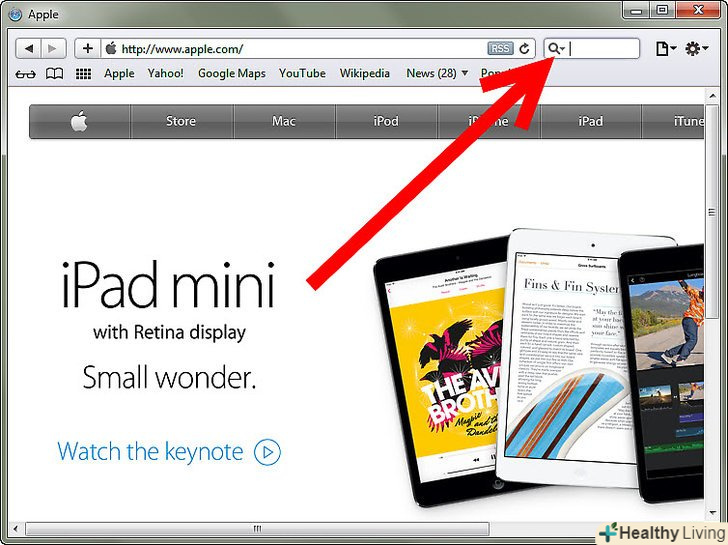Close the Safari window
728x545 pixels.
(x=698, y=10)
